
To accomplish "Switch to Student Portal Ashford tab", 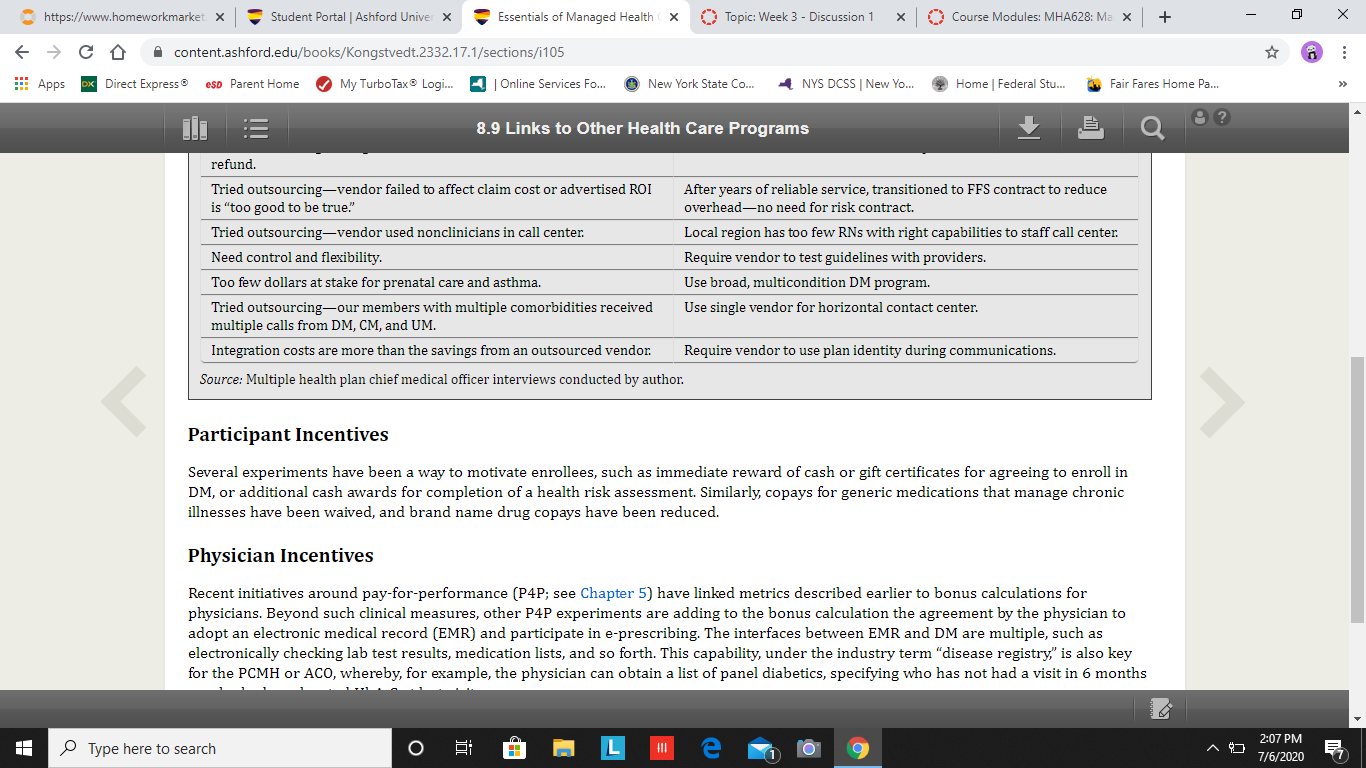I will coord(348,17).
